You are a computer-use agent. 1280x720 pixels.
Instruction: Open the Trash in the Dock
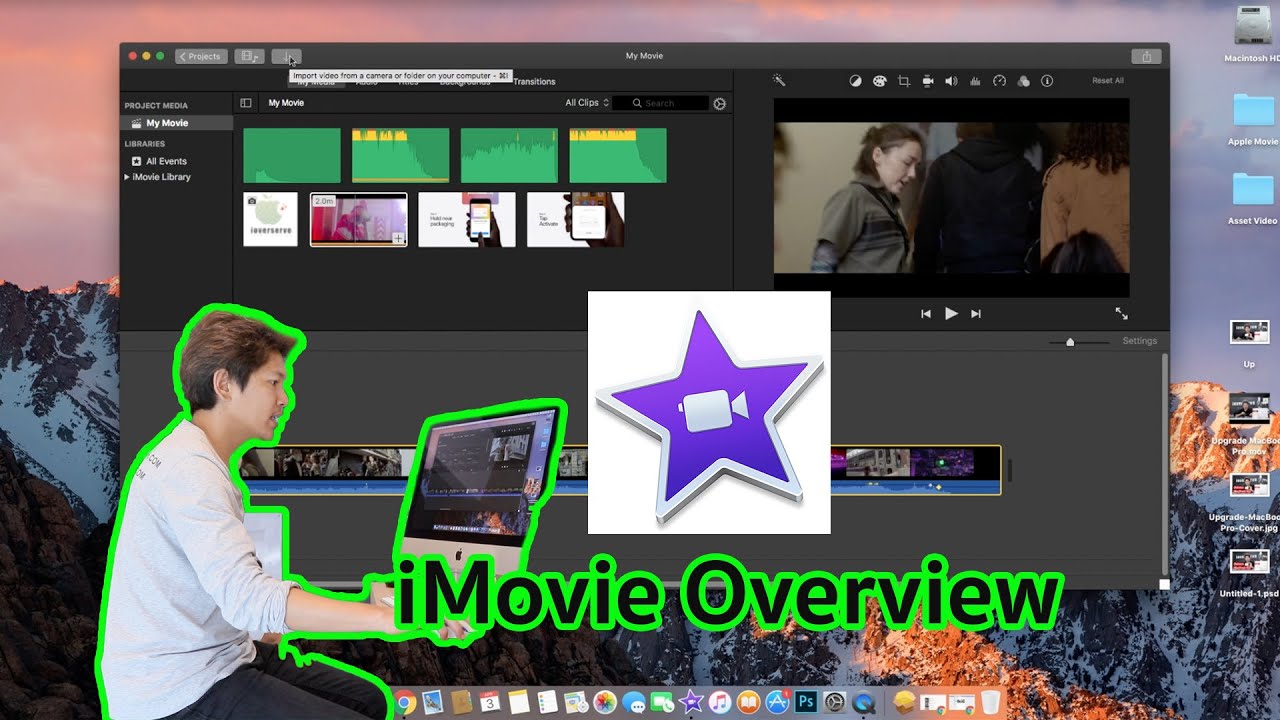pyautogui.click(x=990, y=703)
